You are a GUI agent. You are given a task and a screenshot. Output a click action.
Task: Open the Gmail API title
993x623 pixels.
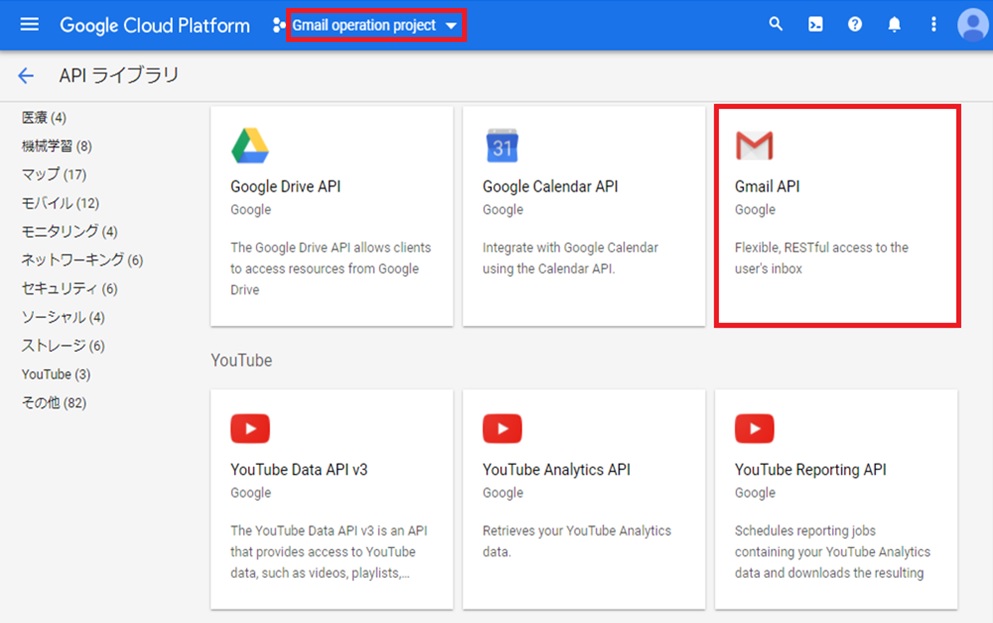[767, 186]
